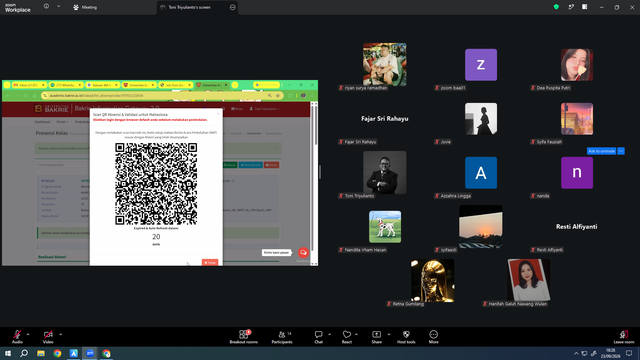The height and width of the screenshot is (360, 640).
Task: Select Fajar Sri Rahayu participant tile
Action: point(384,119)
